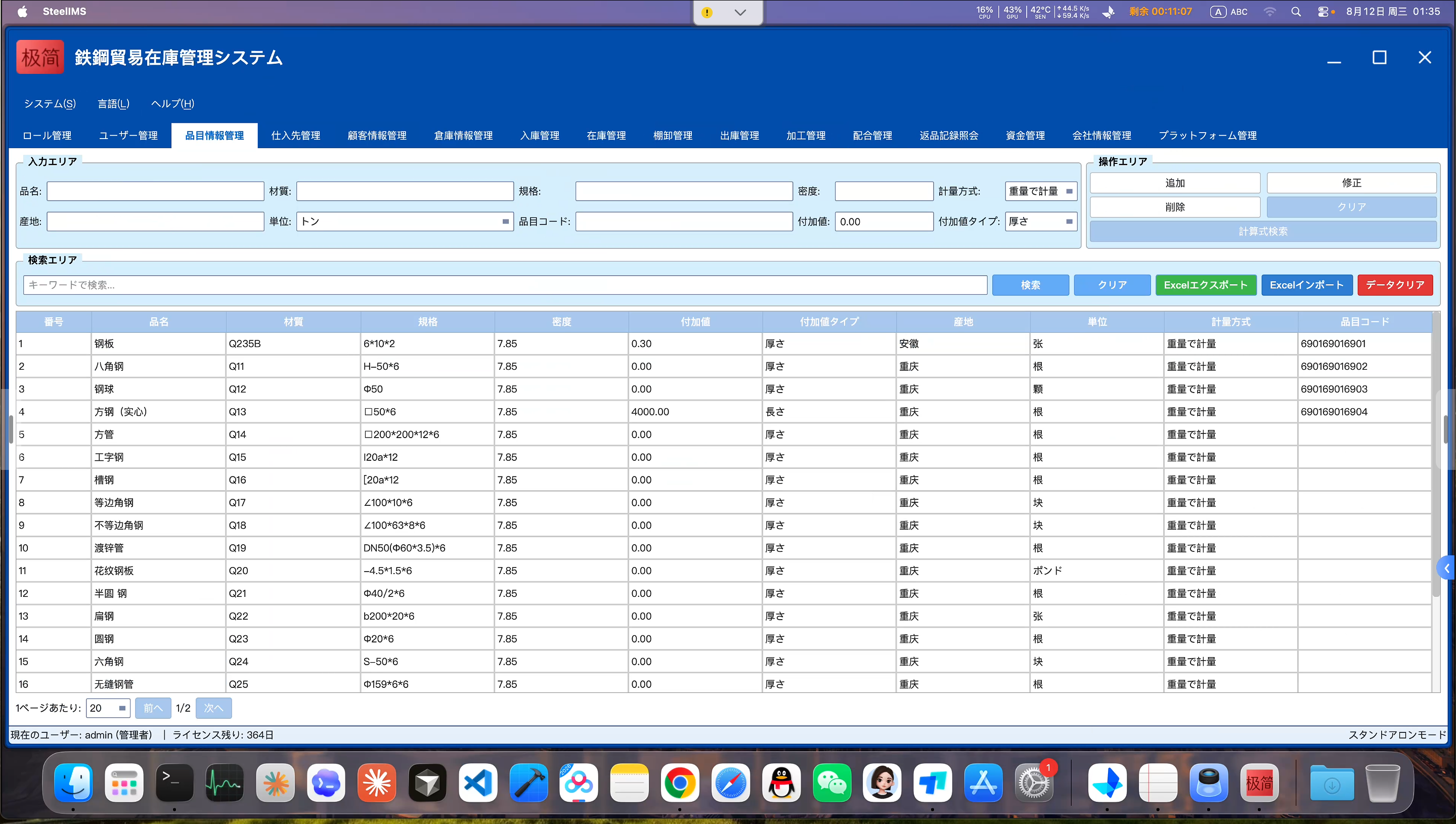Click the keyword search input field
1456x824 pixels.
(x=505, y=285)
